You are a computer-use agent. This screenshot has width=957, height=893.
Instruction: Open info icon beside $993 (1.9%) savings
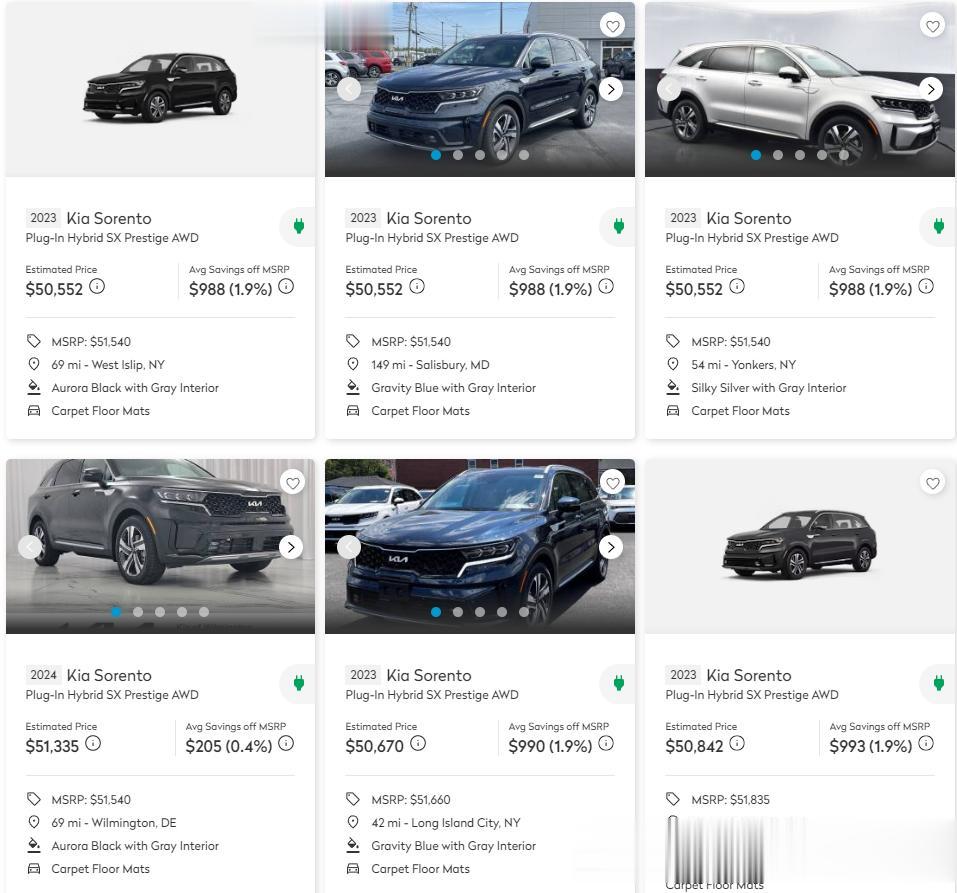click(x=926, y=743)
